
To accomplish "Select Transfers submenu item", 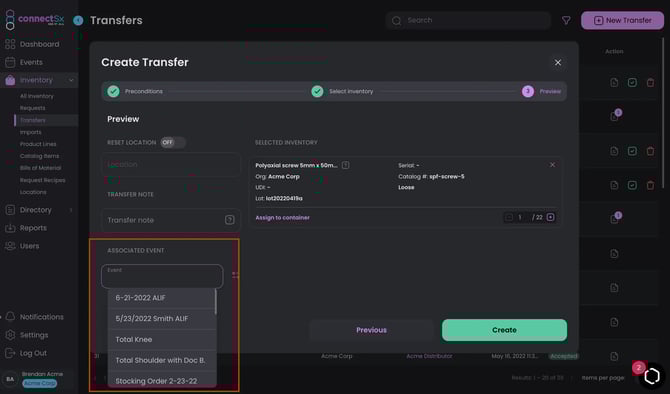I will tap(32, 120).
